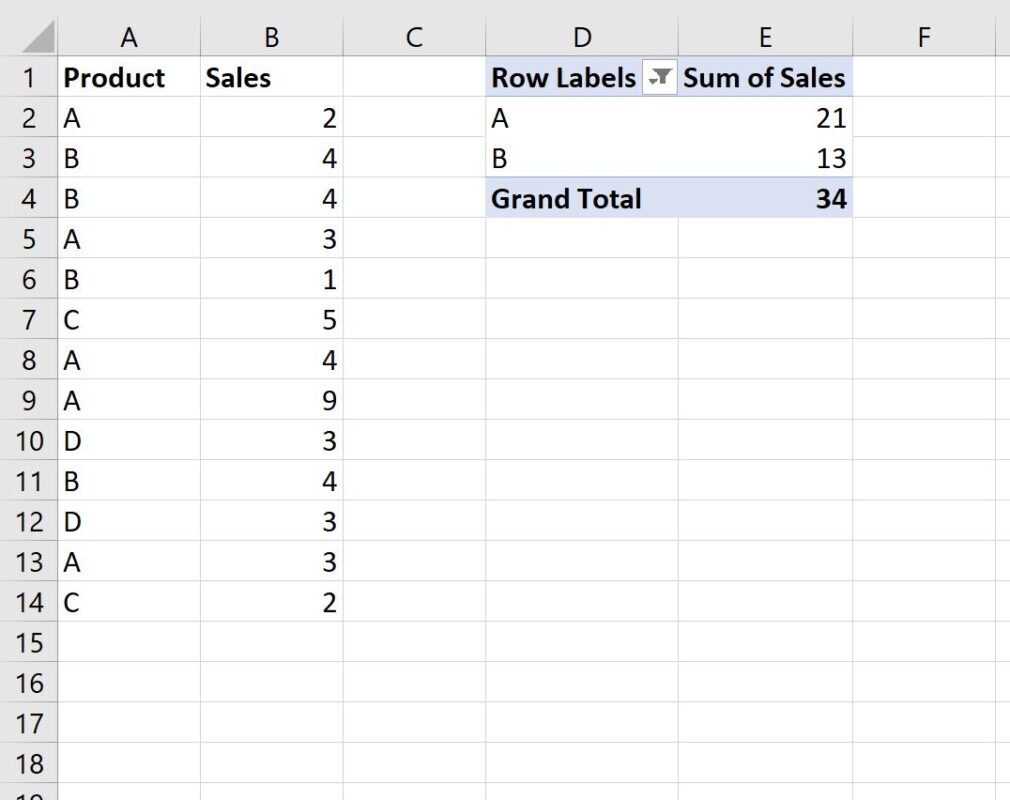Select the entire column D header

coord(581,36)
